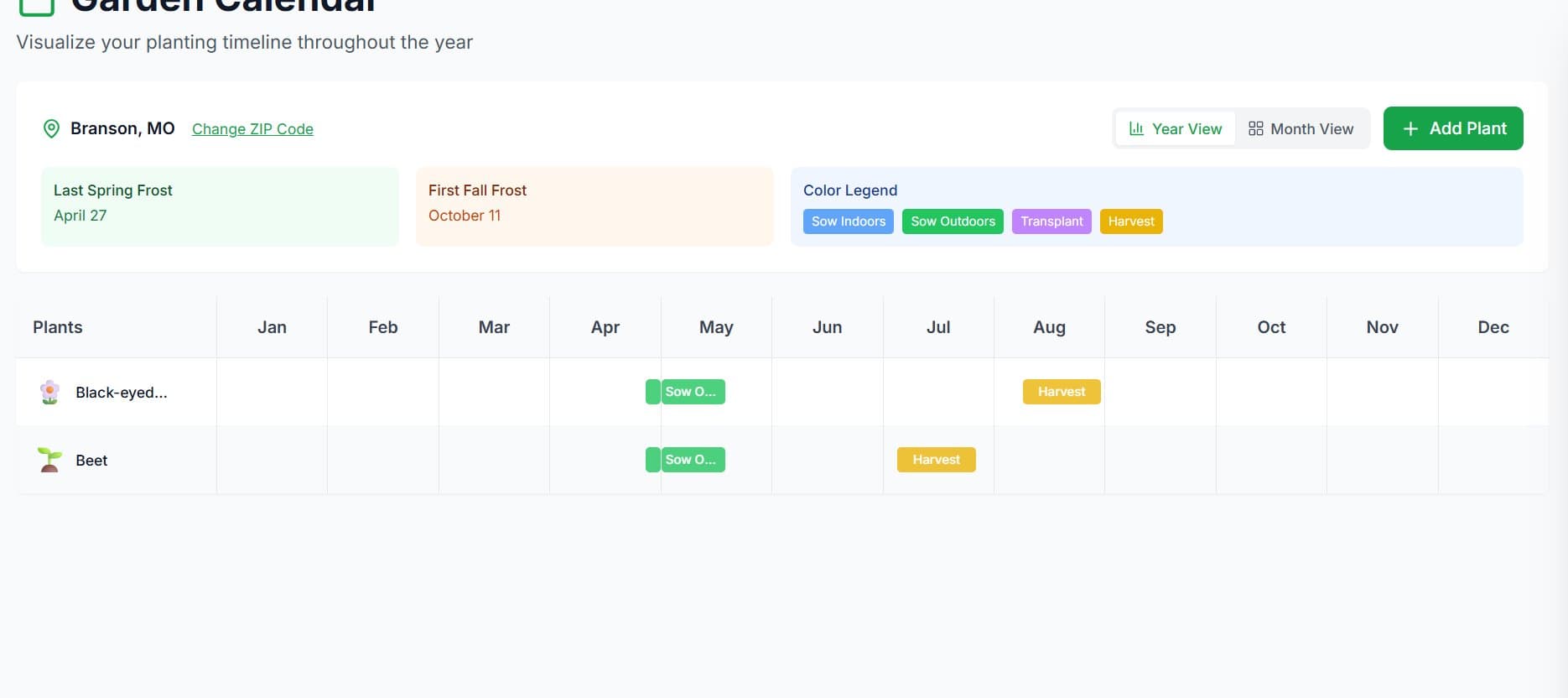Screen dimensions: 1568x698
Task: Select Beet's Sow Outdoors bar
Action: pyautogui.click(x=692, y=460)
